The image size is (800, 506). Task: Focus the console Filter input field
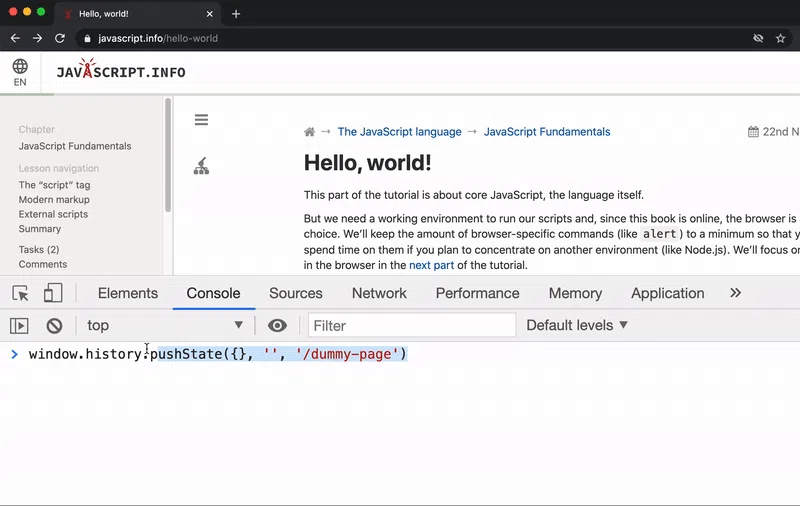click(412, 325)
